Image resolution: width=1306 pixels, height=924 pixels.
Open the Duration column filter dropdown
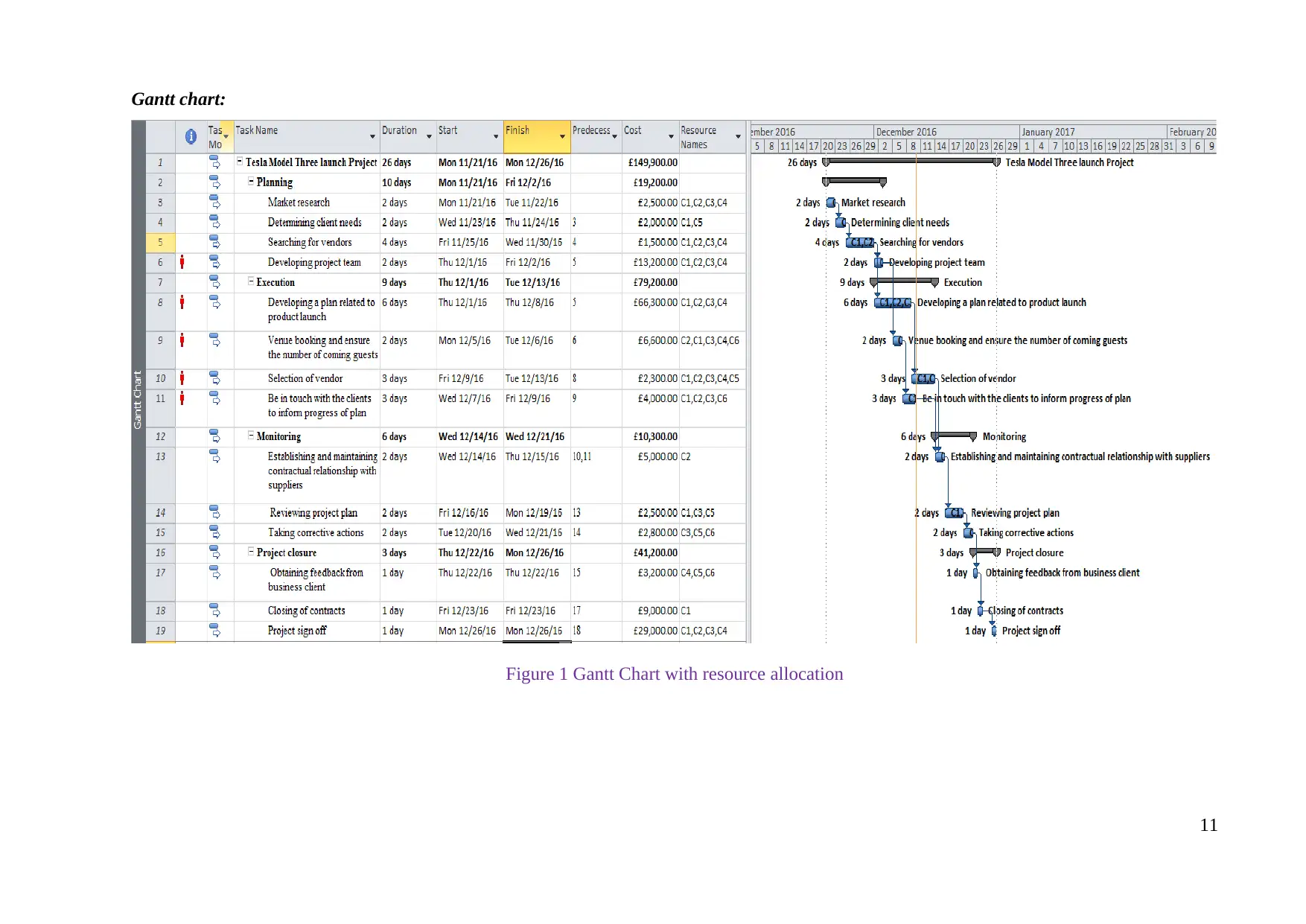pos(430,136)
